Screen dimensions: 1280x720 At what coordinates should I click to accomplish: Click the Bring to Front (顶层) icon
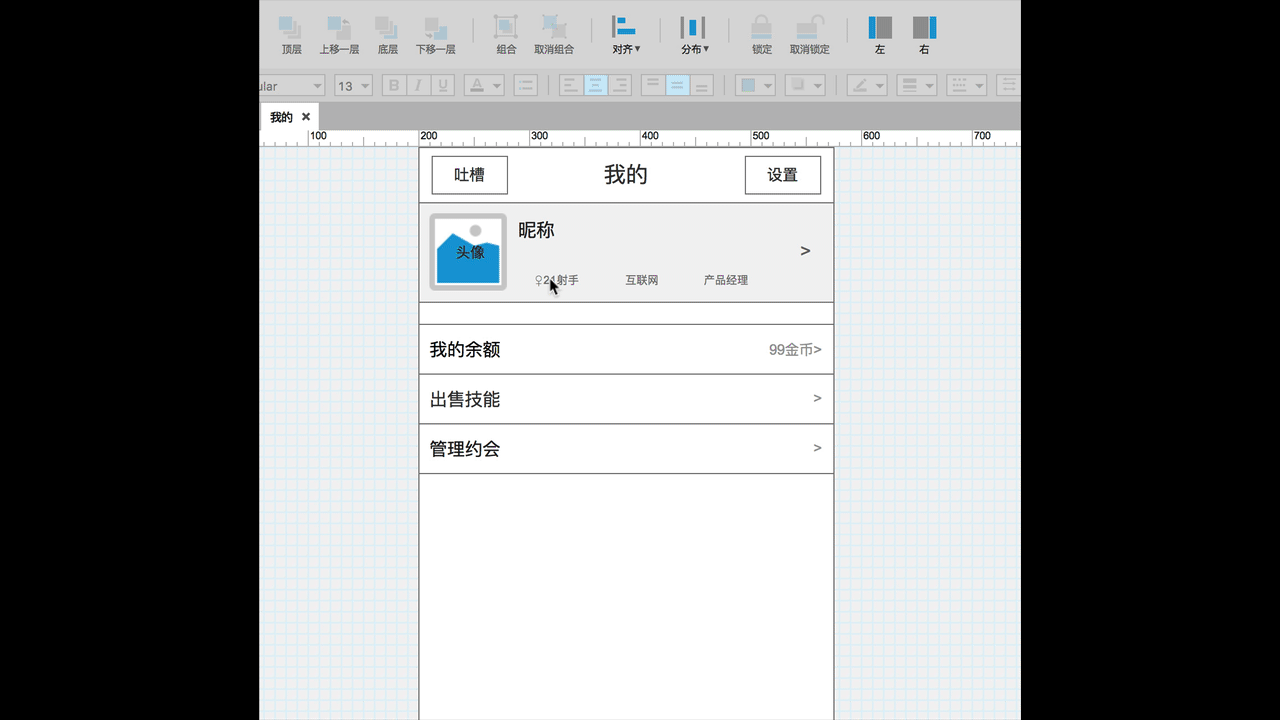point(290,29)
